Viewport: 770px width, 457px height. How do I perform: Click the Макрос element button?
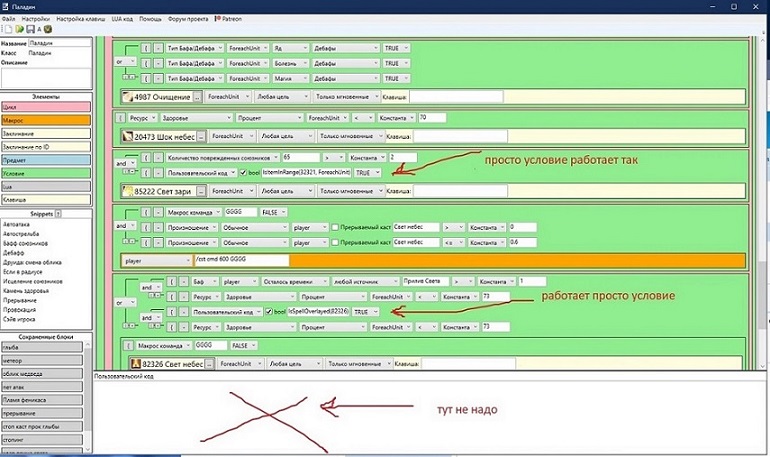(x=45, y=119)
